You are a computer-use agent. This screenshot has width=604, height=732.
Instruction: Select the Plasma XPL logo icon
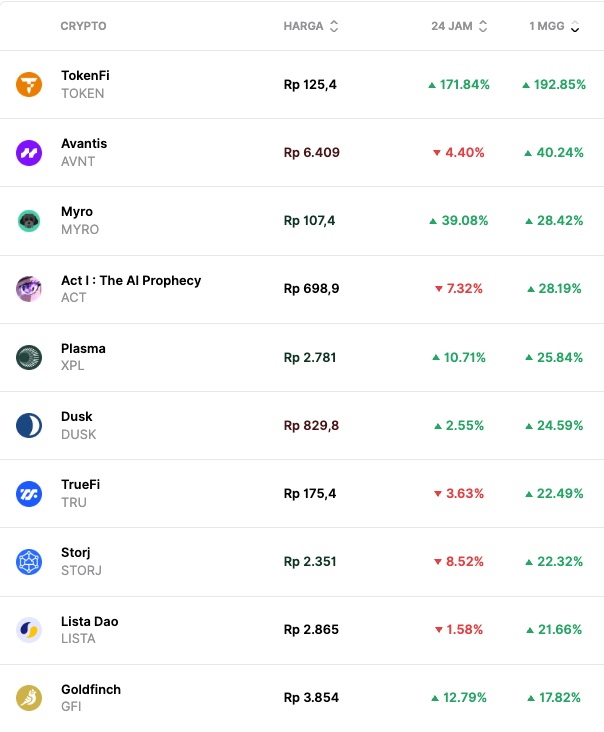point(29,357)
